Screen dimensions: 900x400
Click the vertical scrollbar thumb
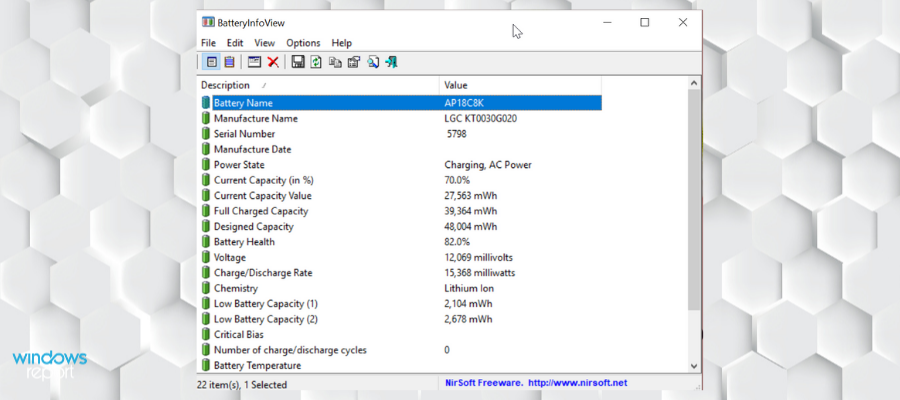(x=694, y=201)
